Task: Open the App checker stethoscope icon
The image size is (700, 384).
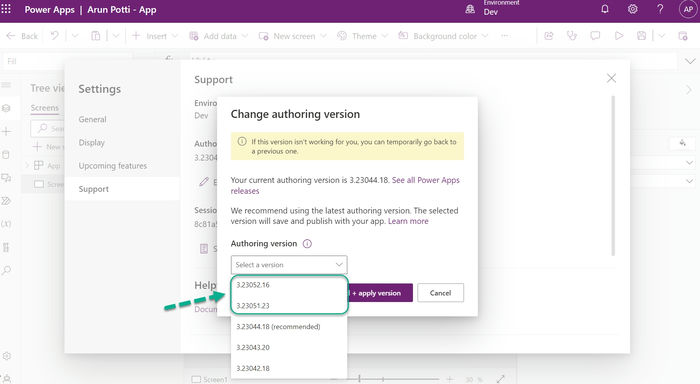Action: point(572,36)
